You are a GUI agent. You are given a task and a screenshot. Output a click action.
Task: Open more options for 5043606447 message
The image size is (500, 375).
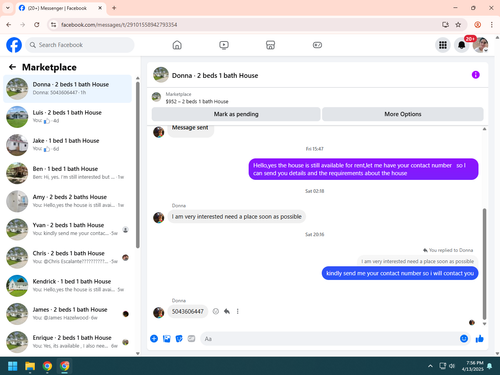coord(238,311)
